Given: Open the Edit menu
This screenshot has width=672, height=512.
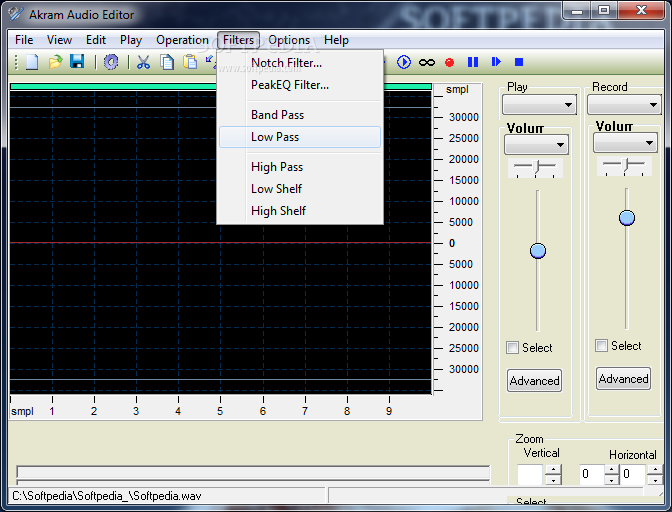Looking at the screenshot, I should (96, 40).
